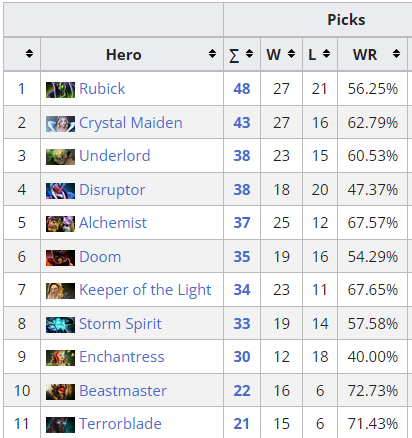Sort by total picks sigma column

pos(249,54)
